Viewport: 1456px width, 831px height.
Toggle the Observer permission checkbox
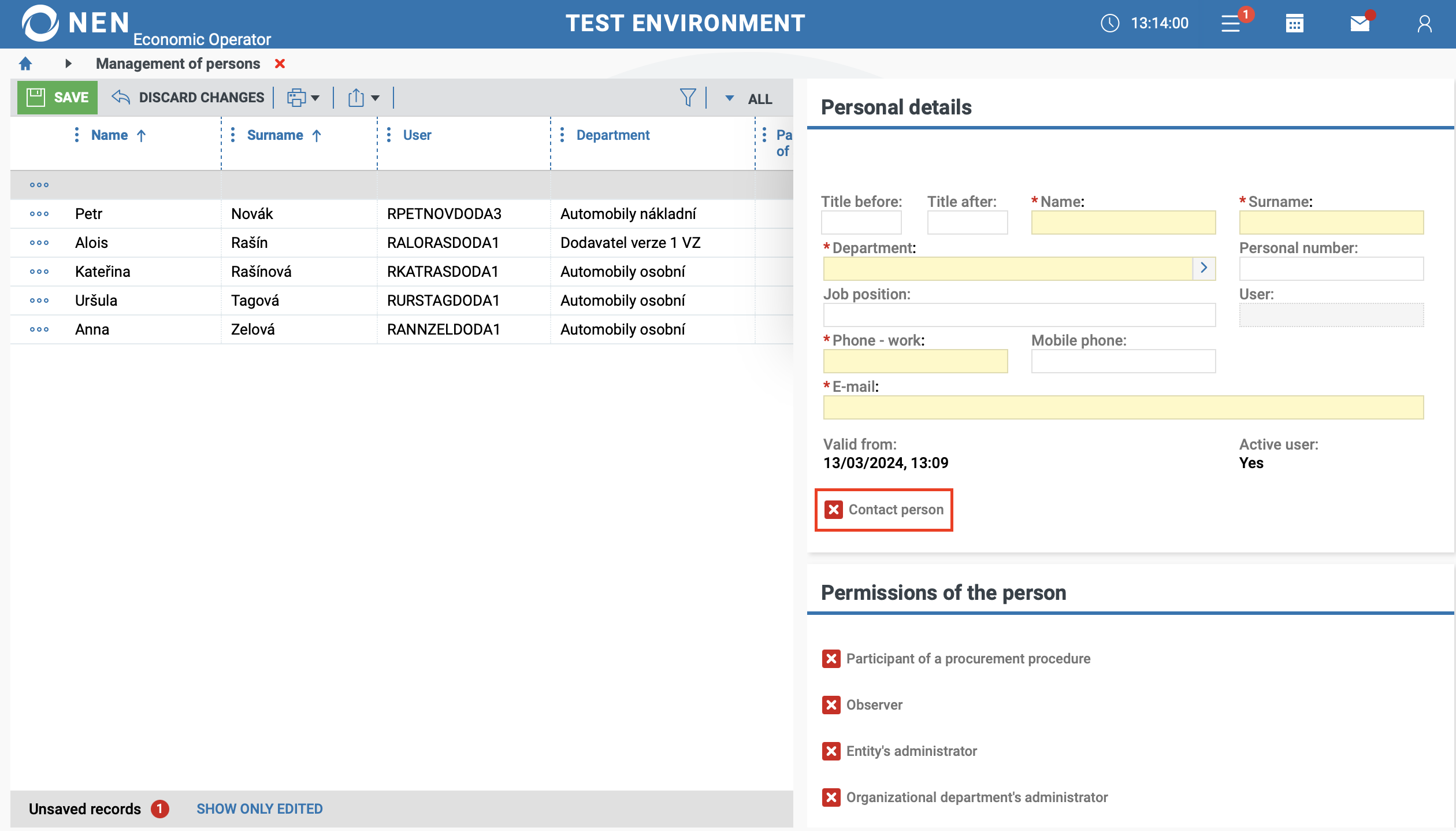click(831, 705)
